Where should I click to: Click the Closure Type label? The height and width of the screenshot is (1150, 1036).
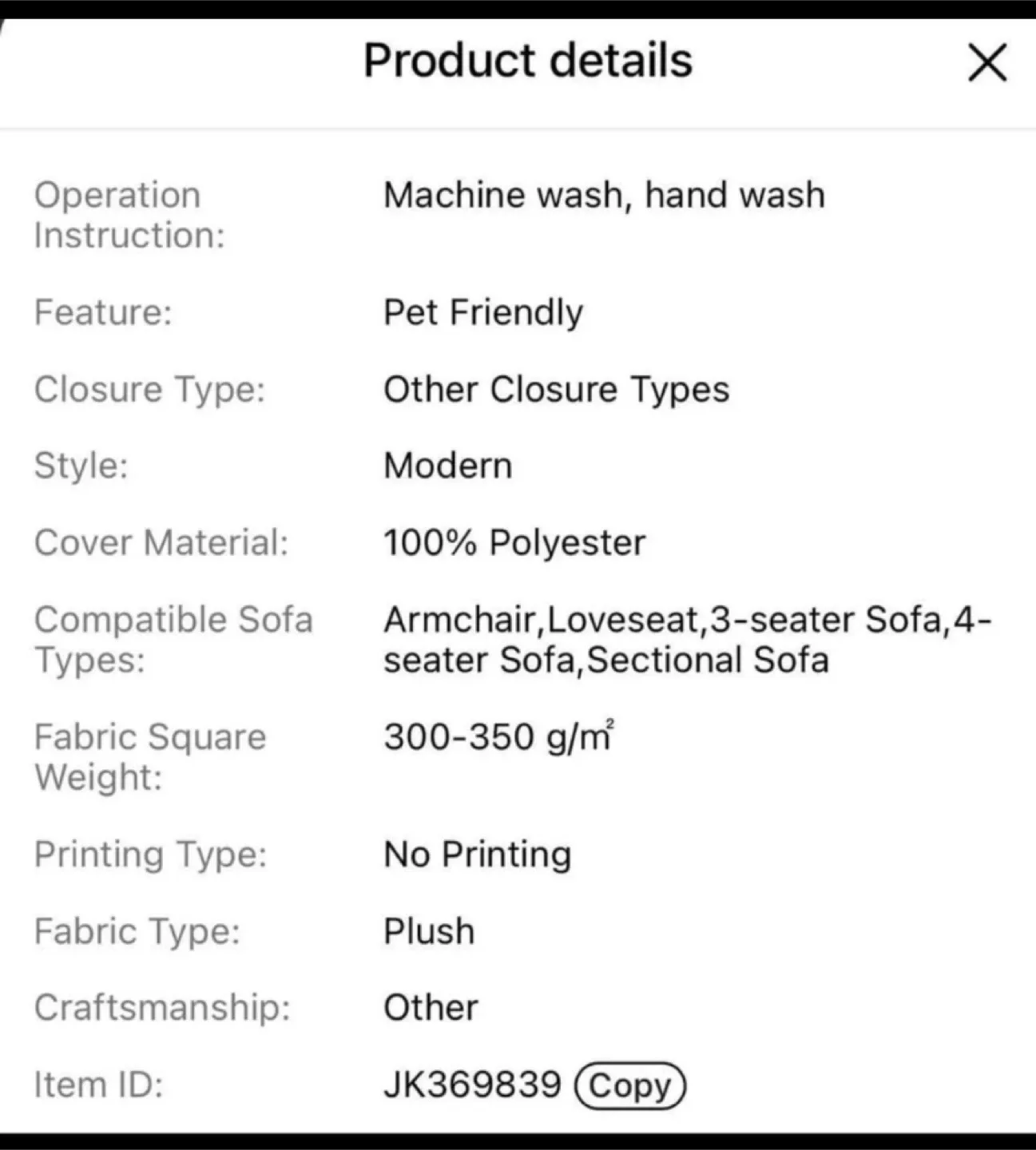click(149, 390)
